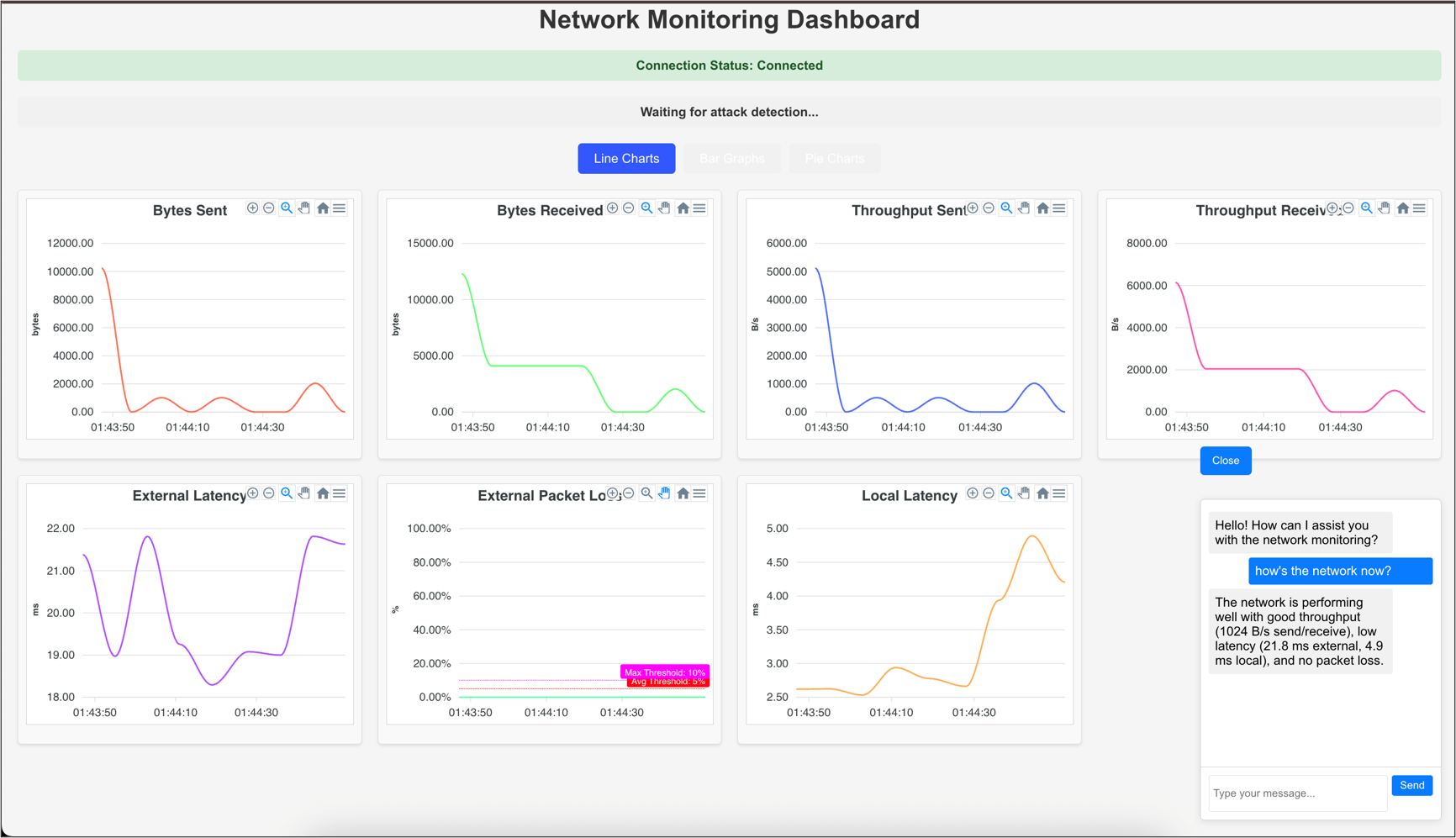Zoom out on the Bytes Sent chart

coord(269,208)
